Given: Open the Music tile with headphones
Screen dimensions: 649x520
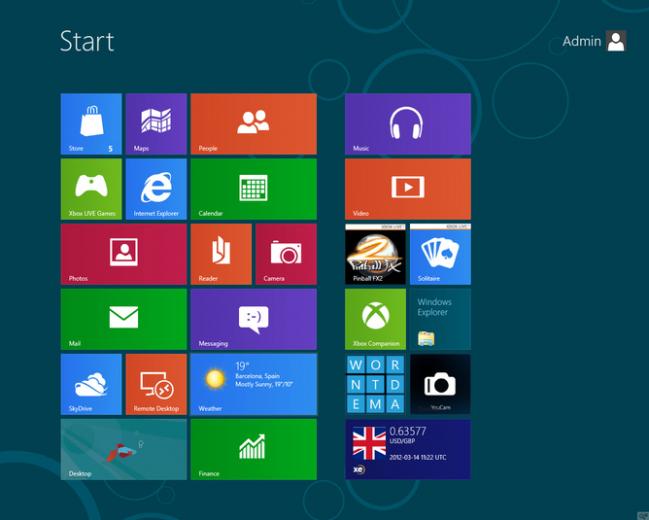Looking at the screenshot, I should tap(408, 124).
